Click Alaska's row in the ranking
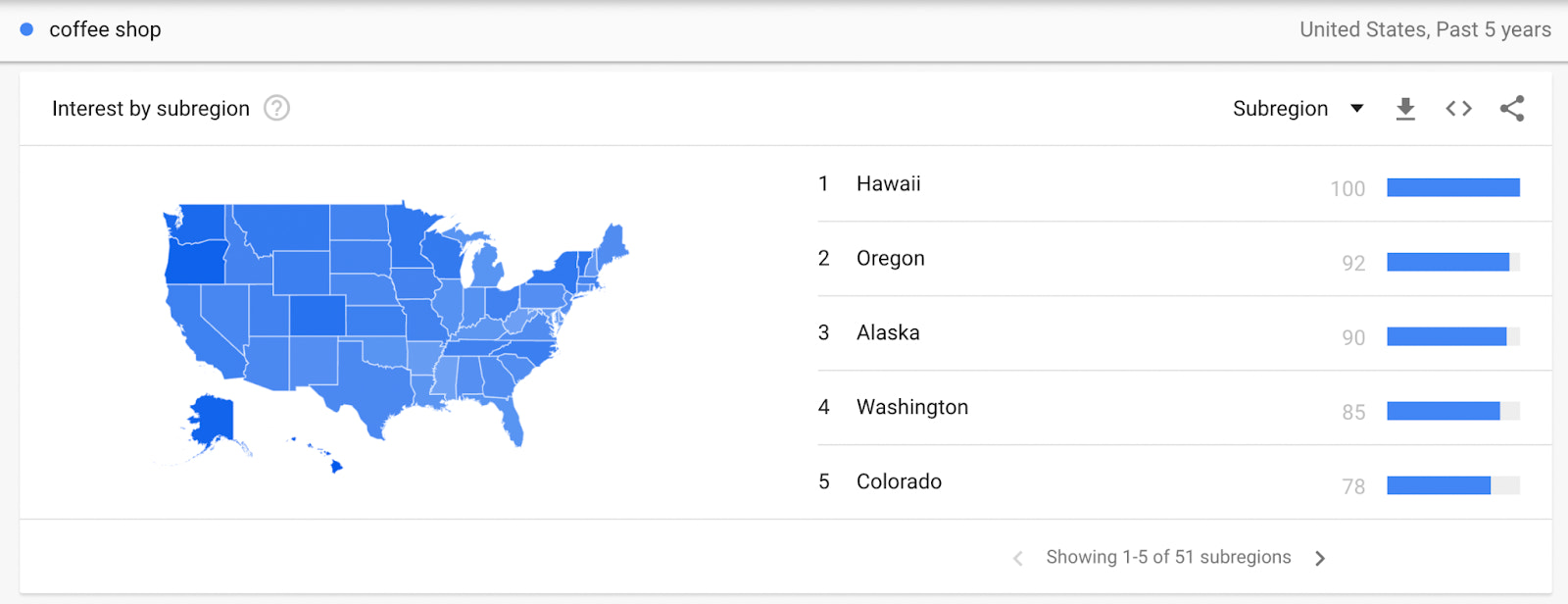This screenshot has height=604, width=1568. [x=888, y=332]
